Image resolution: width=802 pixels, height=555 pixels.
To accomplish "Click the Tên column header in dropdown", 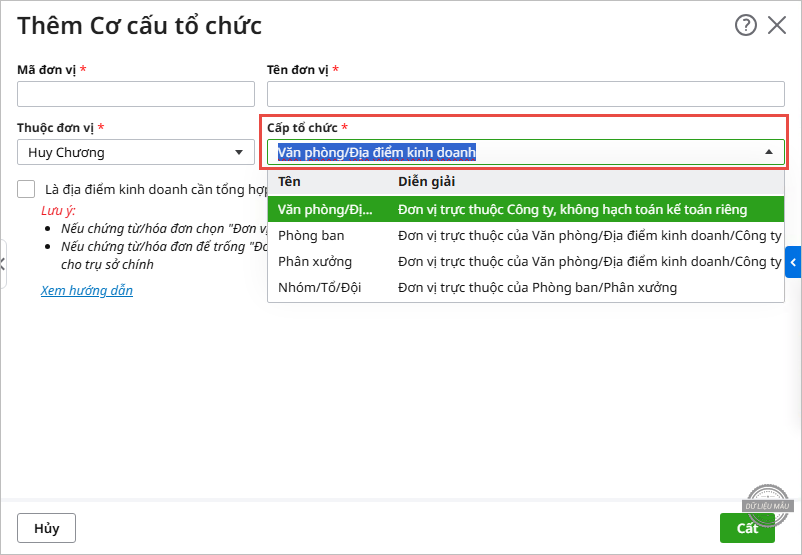I will 290,182.
